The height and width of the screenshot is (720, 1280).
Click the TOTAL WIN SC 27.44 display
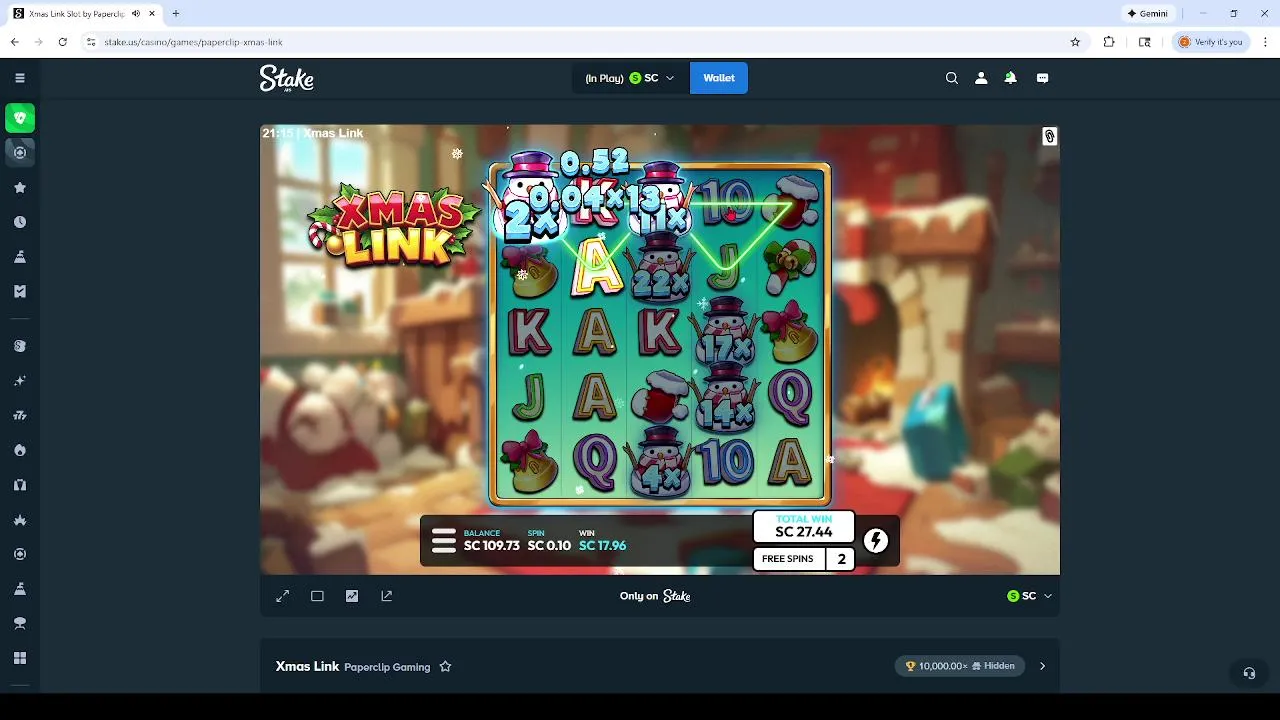[804, 526]
